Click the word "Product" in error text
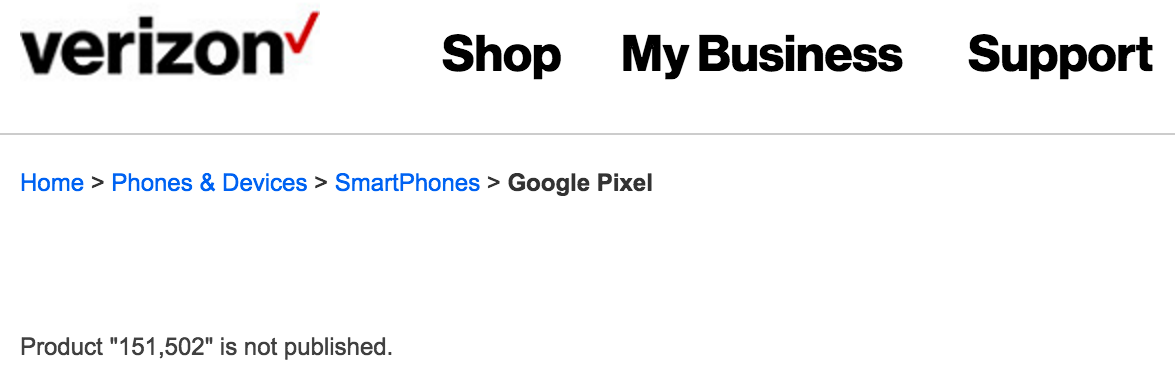Viewport: 1175px width, 385px height. (x=61, y=348)
